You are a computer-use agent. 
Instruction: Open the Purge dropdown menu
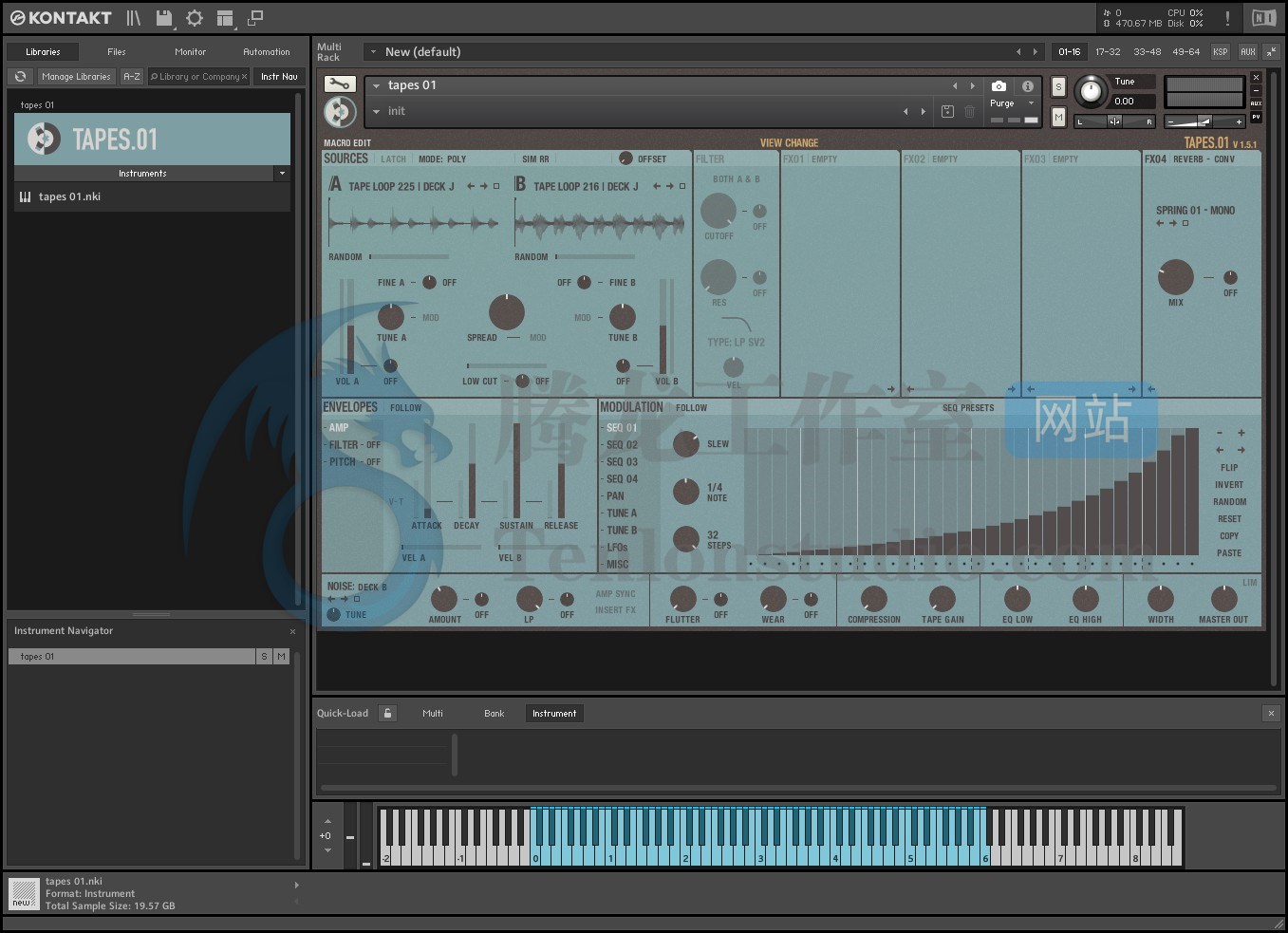click(x=1031, y=103)
